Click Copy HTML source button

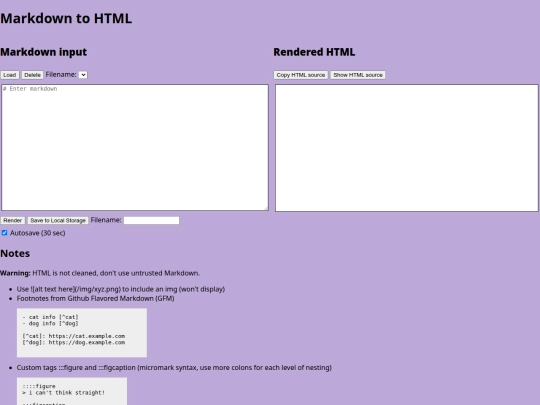[301, 75]
